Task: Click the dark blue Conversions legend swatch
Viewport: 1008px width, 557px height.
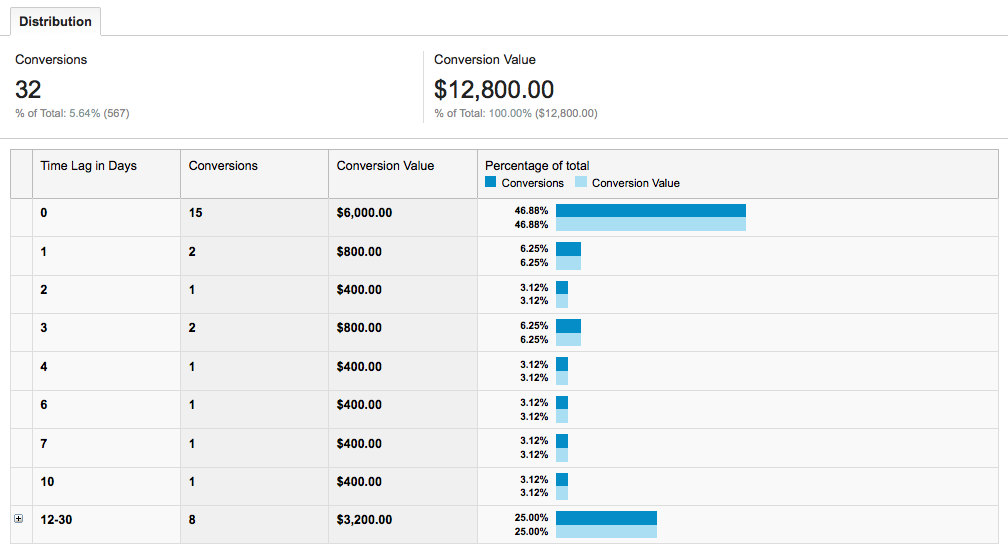Action: pos(490,183)
